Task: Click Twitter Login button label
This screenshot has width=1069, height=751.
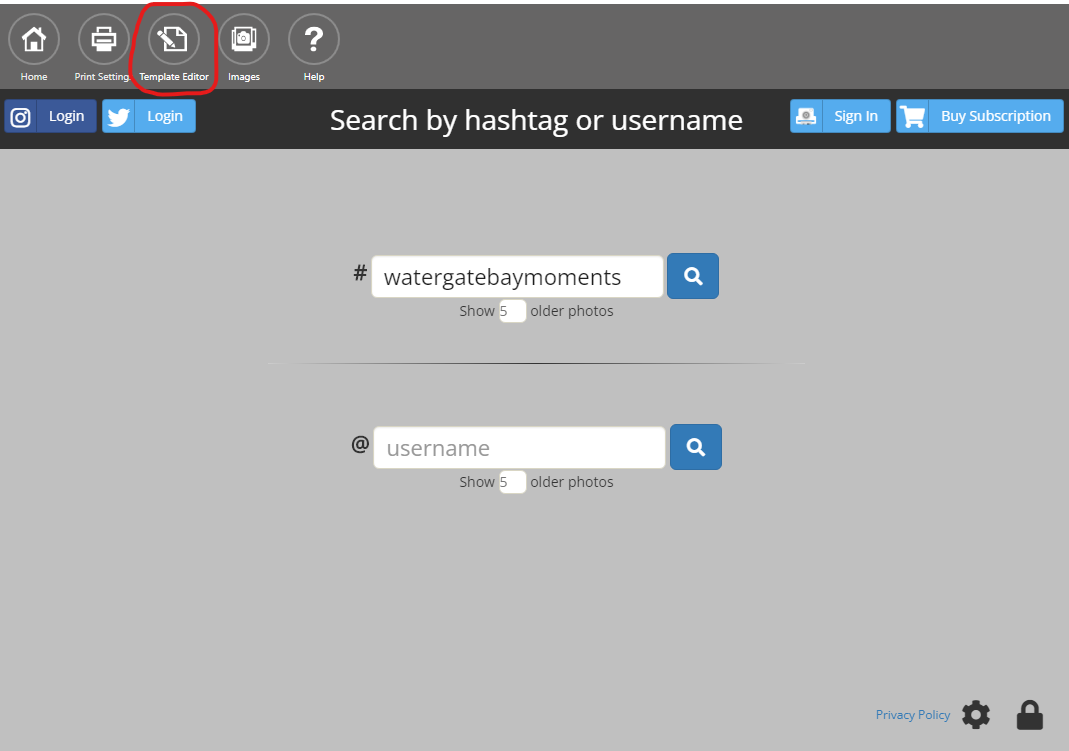Action: [x=165, y=117]
